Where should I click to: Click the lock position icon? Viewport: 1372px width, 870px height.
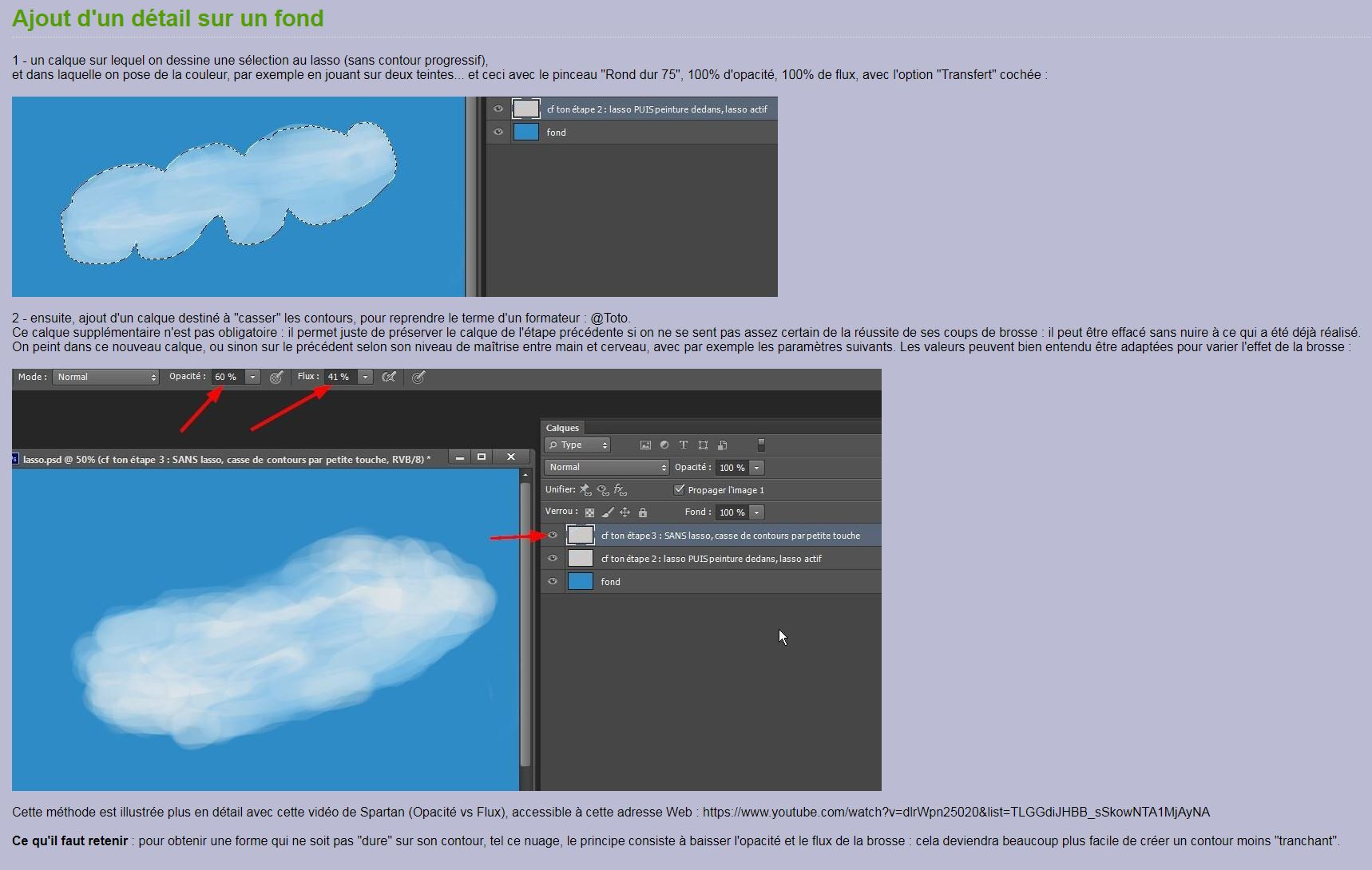point(625,512)
